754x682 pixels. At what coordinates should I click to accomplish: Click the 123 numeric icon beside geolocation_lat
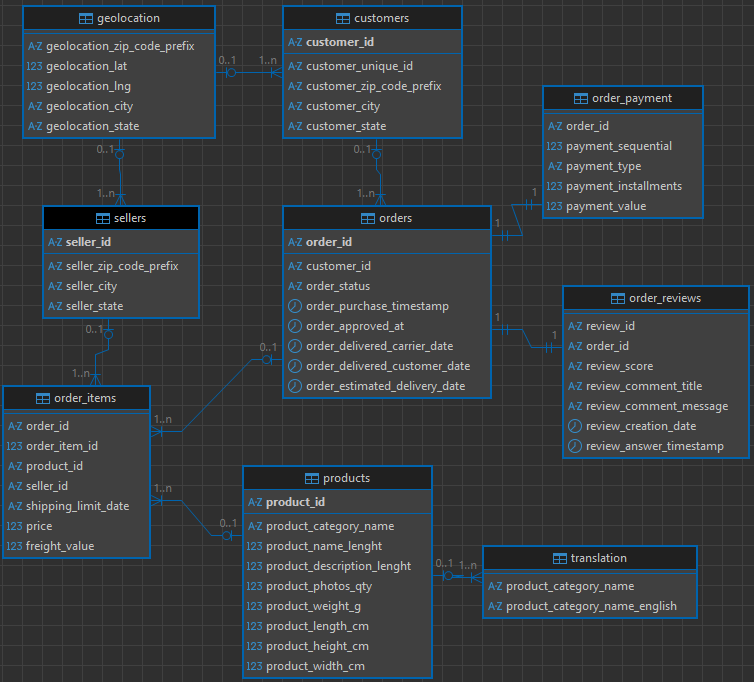(x=35, y=66)
